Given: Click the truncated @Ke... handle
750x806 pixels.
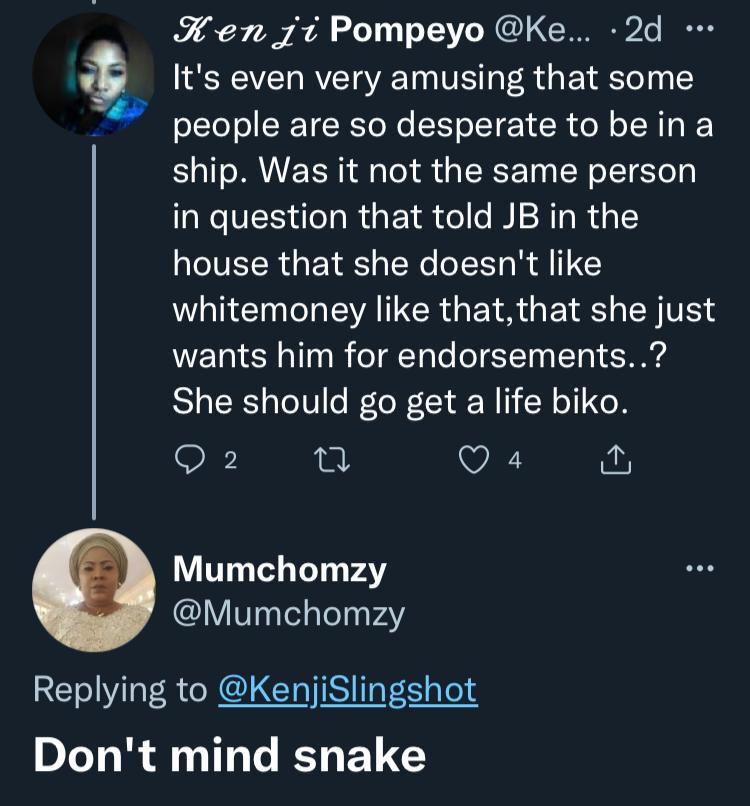Looking at the screenshot, I should click(543, 30).
